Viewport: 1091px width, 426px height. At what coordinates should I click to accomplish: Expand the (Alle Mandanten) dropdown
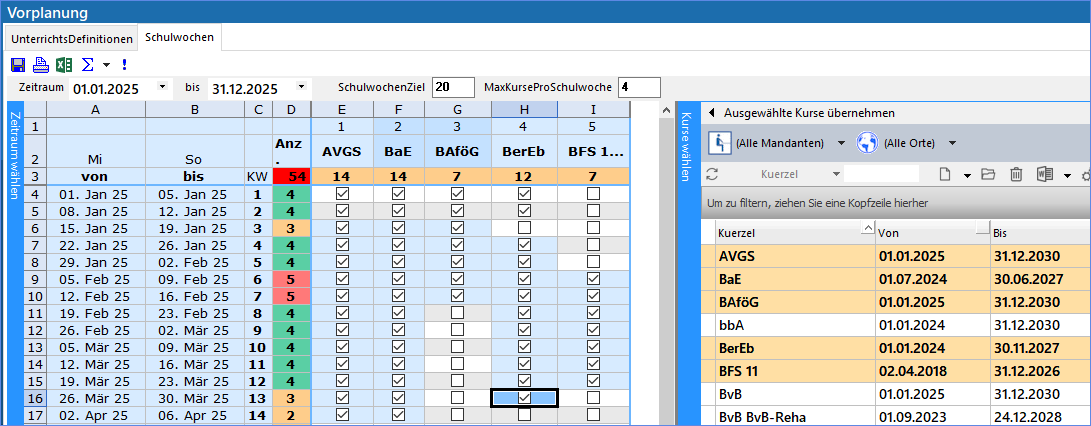(x=841, y=143)
